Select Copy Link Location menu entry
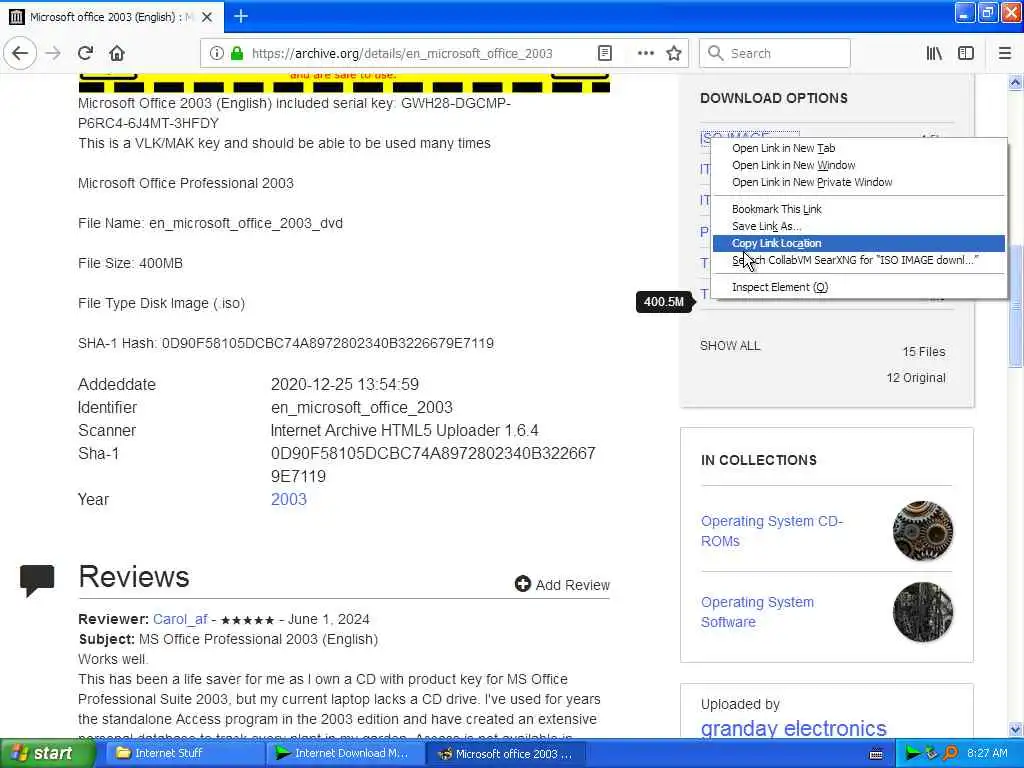 859,243
